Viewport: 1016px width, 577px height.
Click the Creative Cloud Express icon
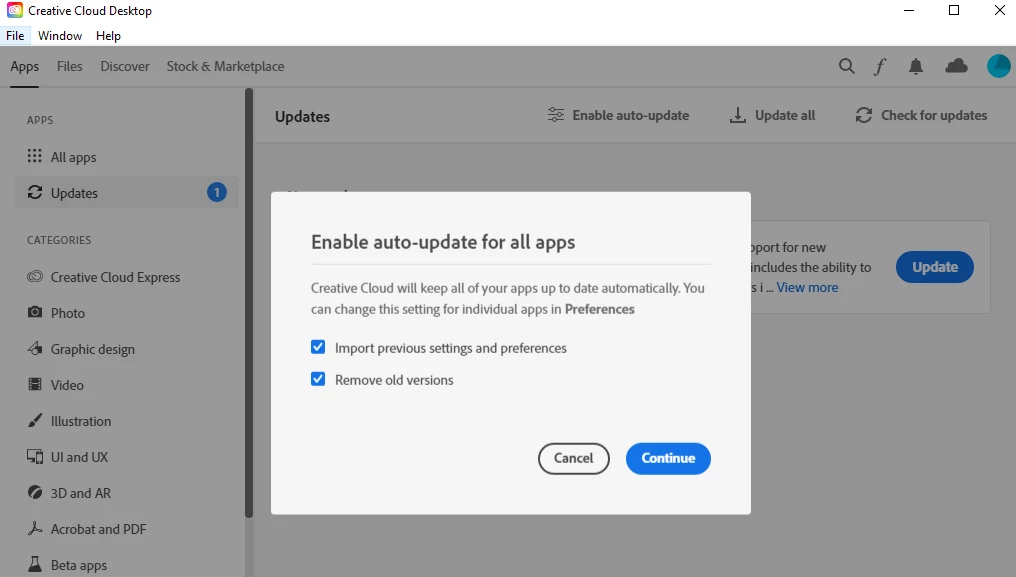click(34, 277)
